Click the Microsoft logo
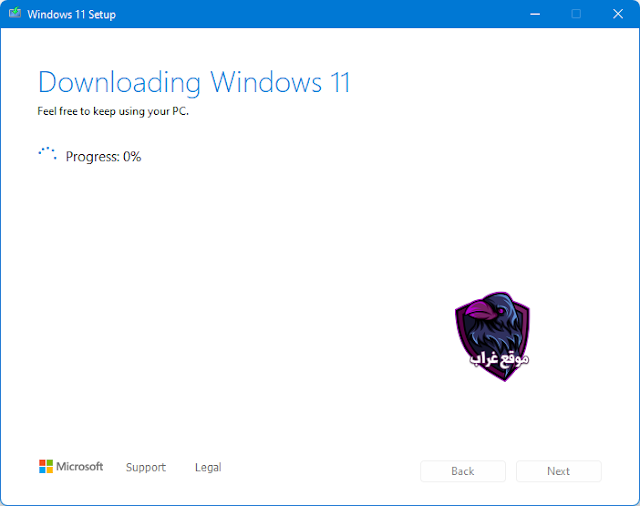640x506 pixels. click(71, 466)
